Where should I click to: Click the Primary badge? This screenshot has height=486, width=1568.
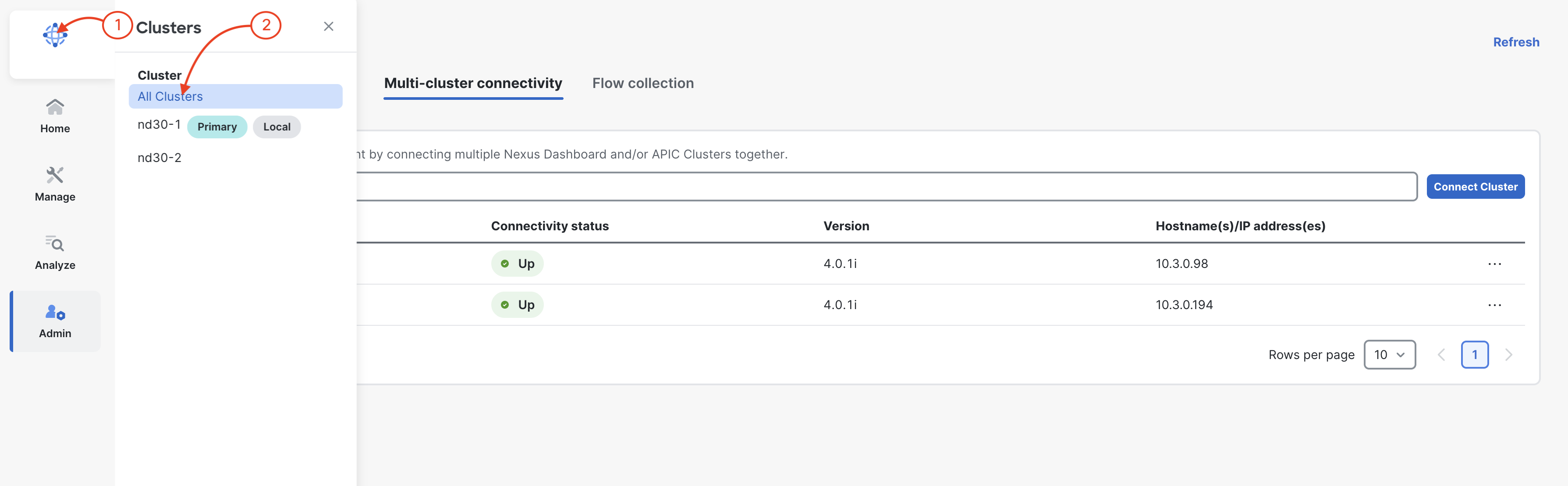click(x=216, y=127)
